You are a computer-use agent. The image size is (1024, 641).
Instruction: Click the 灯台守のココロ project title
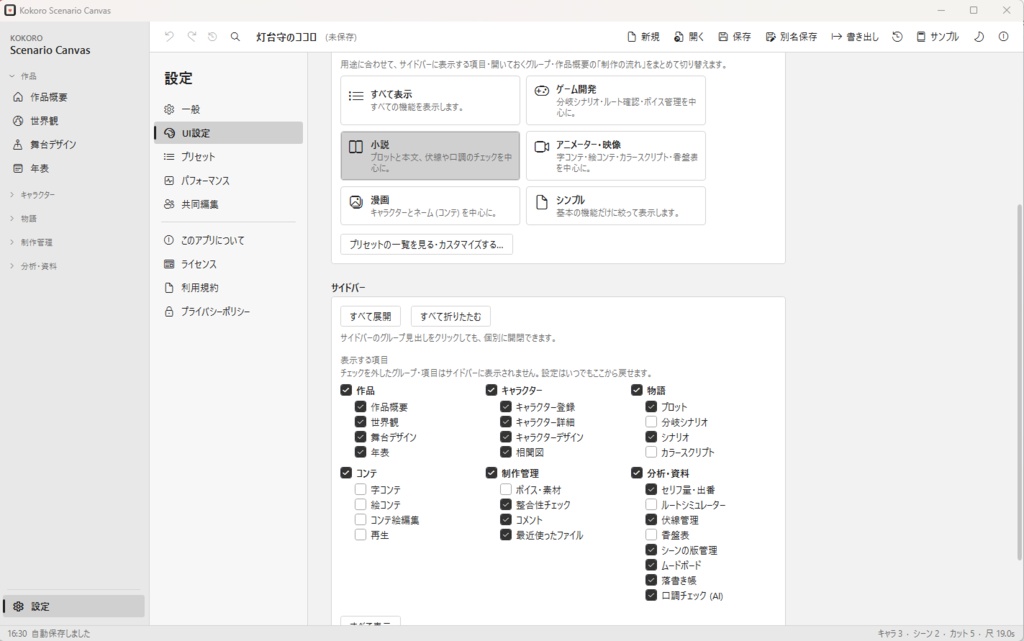286,37
